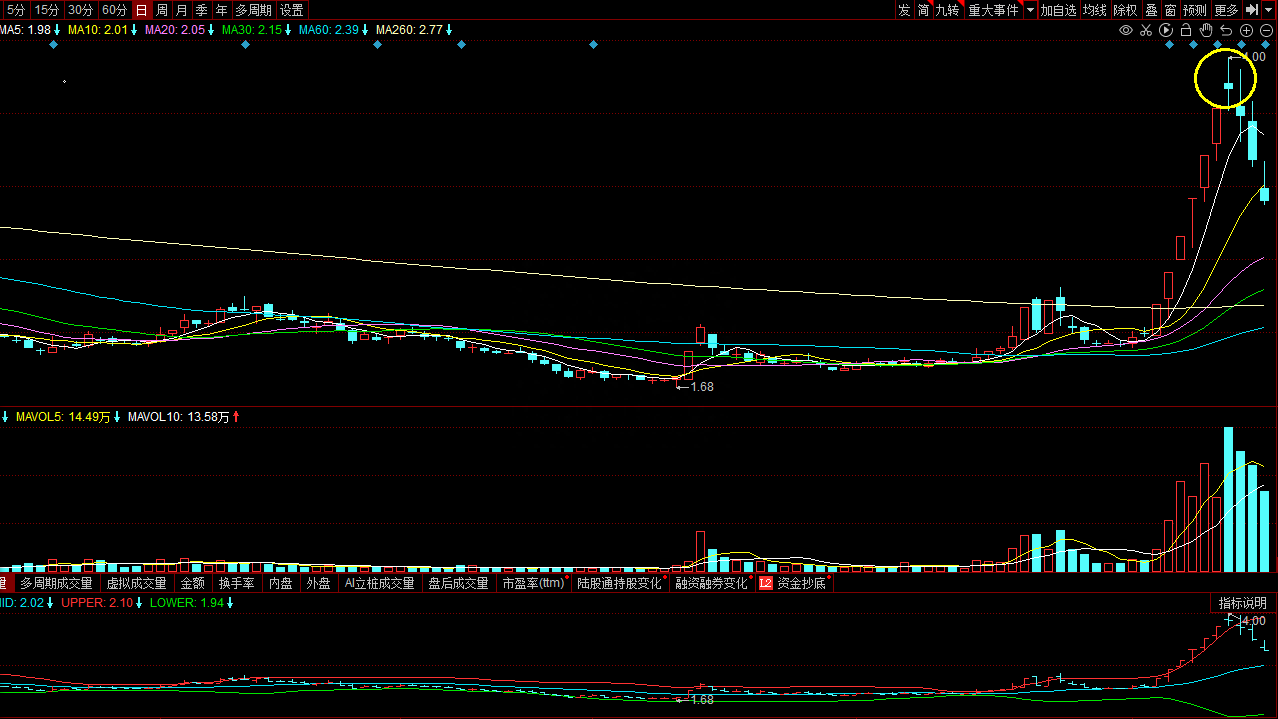Image resolution: width=1278 pixels, height=719 pixels.
Task: Open the dropdown arrow at toolbar's far right
Action: pyautogui.click(x=1269, y=10)
